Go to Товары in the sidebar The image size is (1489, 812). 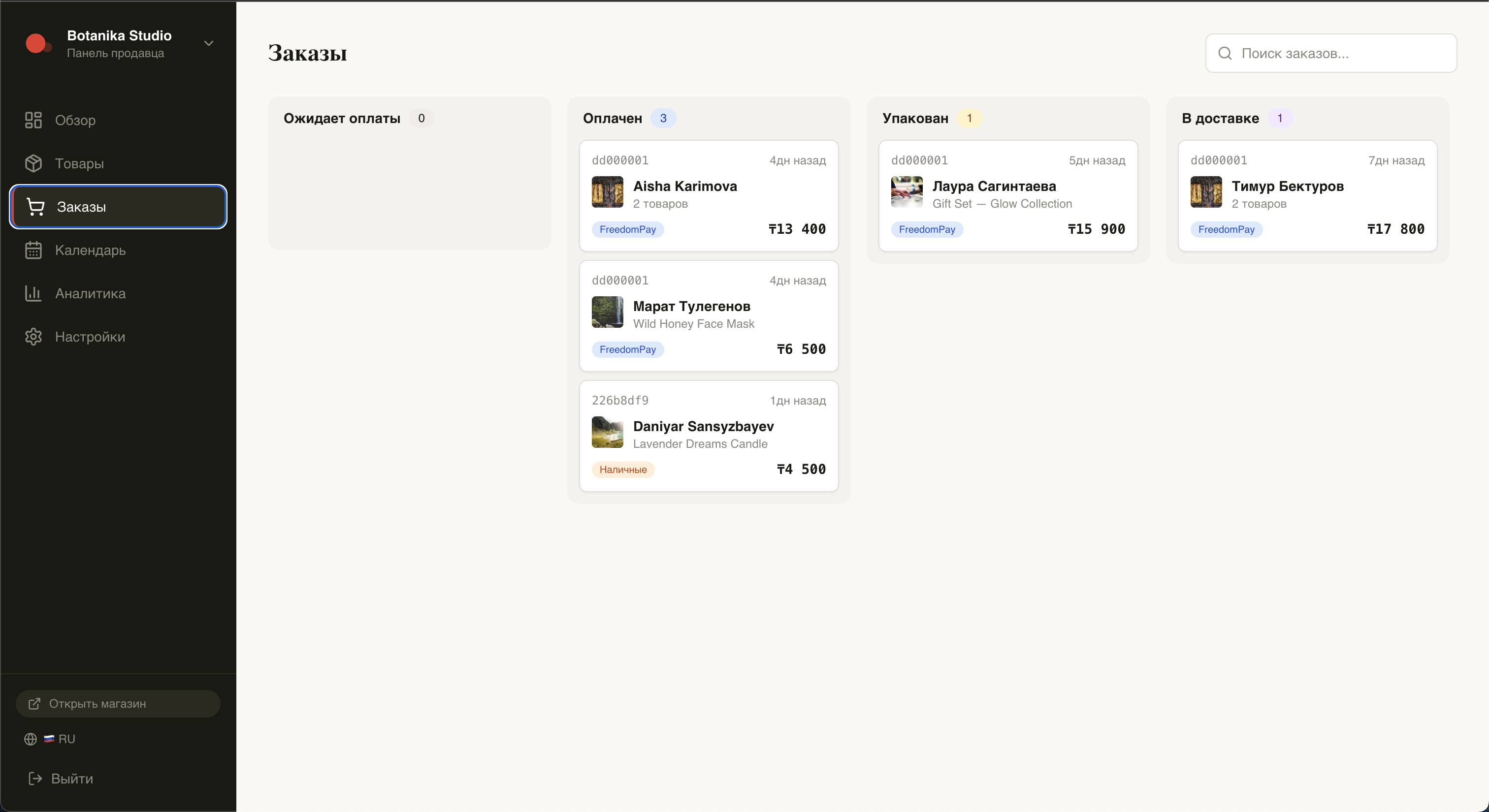[x=118, y=163]
